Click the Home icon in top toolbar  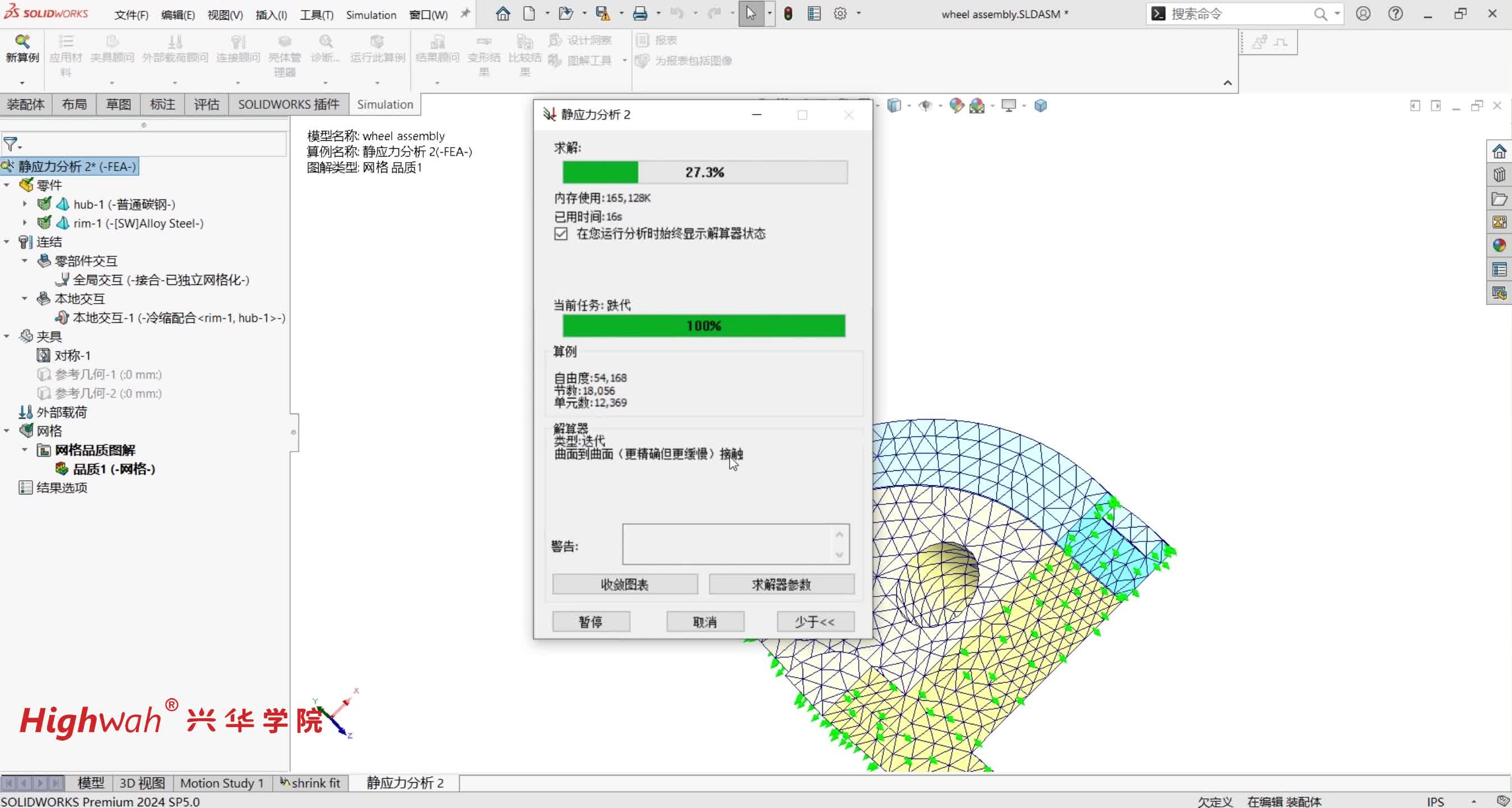tap(502, 13)
